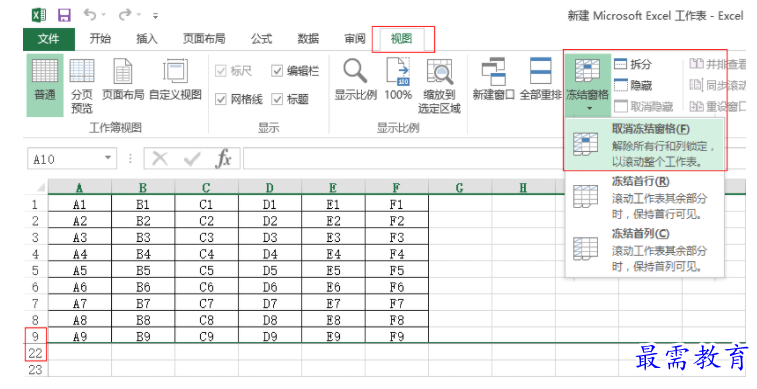Click cell containing E3

(333, 237)
